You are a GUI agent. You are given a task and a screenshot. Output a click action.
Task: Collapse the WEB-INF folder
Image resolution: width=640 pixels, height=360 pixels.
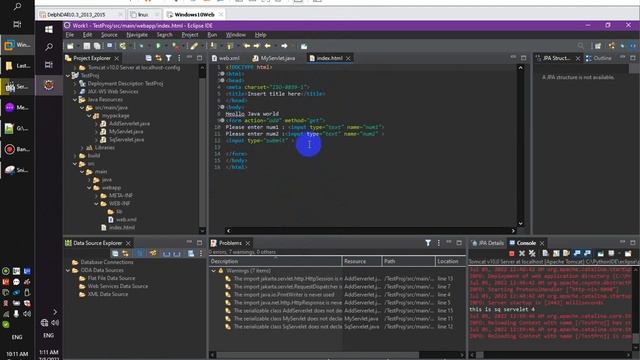click(96, 204)
